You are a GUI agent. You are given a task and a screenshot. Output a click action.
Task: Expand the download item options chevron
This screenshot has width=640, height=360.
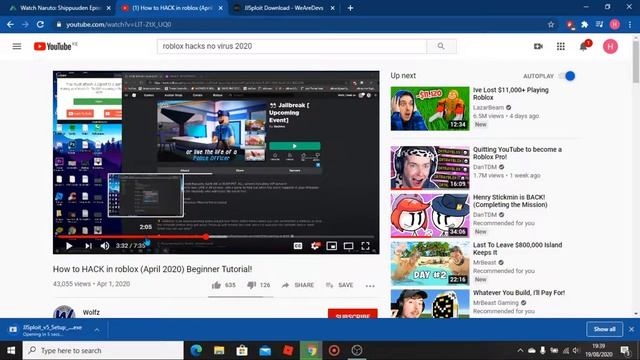click(x=97, y=330)
